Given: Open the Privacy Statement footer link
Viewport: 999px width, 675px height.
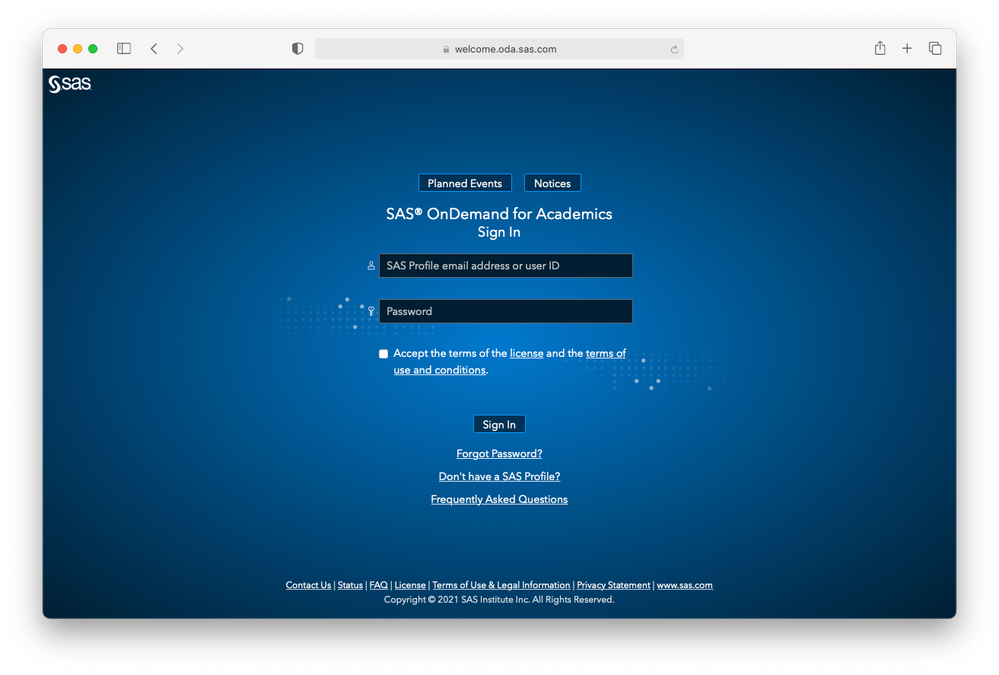Looking at the screenshot, I should pyautogui.click(x=613, y=585).
